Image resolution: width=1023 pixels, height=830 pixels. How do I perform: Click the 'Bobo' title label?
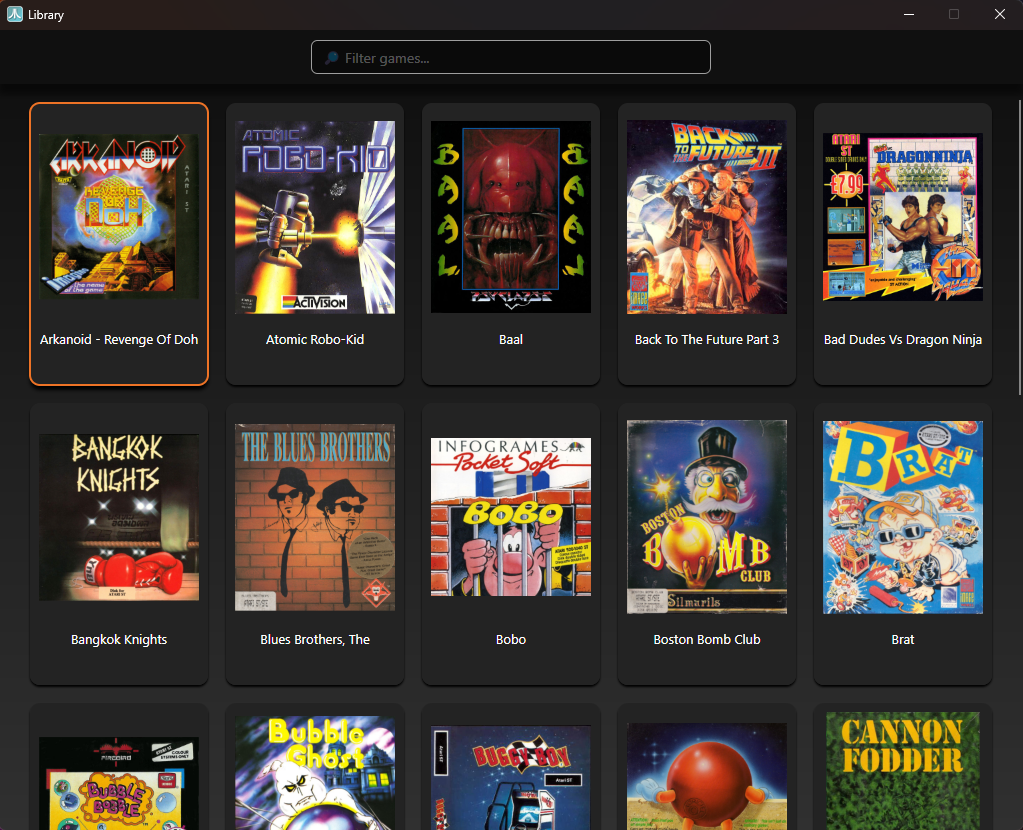[511, 639]
